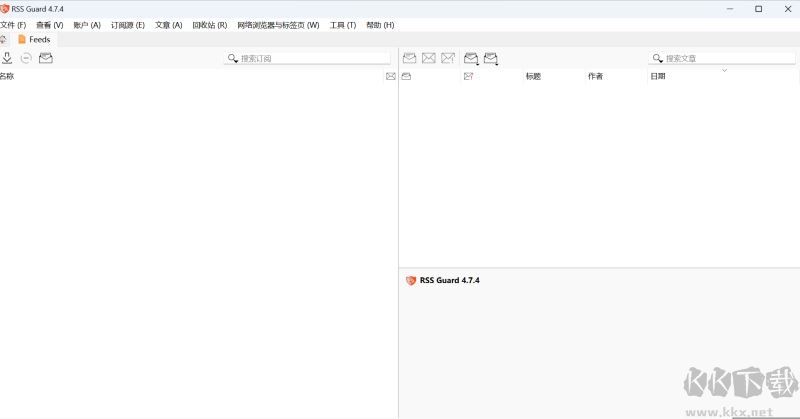Switch to the Feeds tab

click(34, 39)
